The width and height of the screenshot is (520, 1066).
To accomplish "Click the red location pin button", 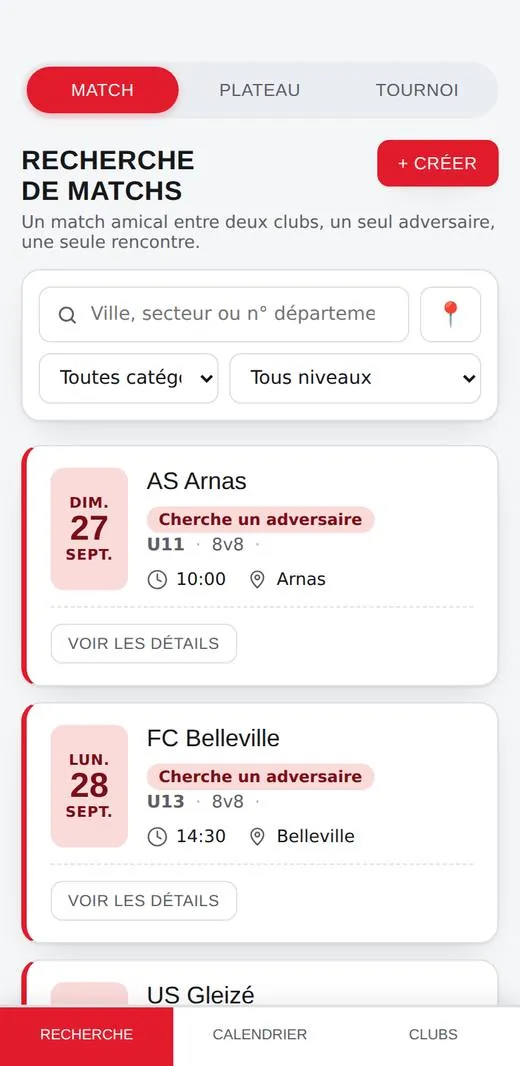I will pos(450,314).
